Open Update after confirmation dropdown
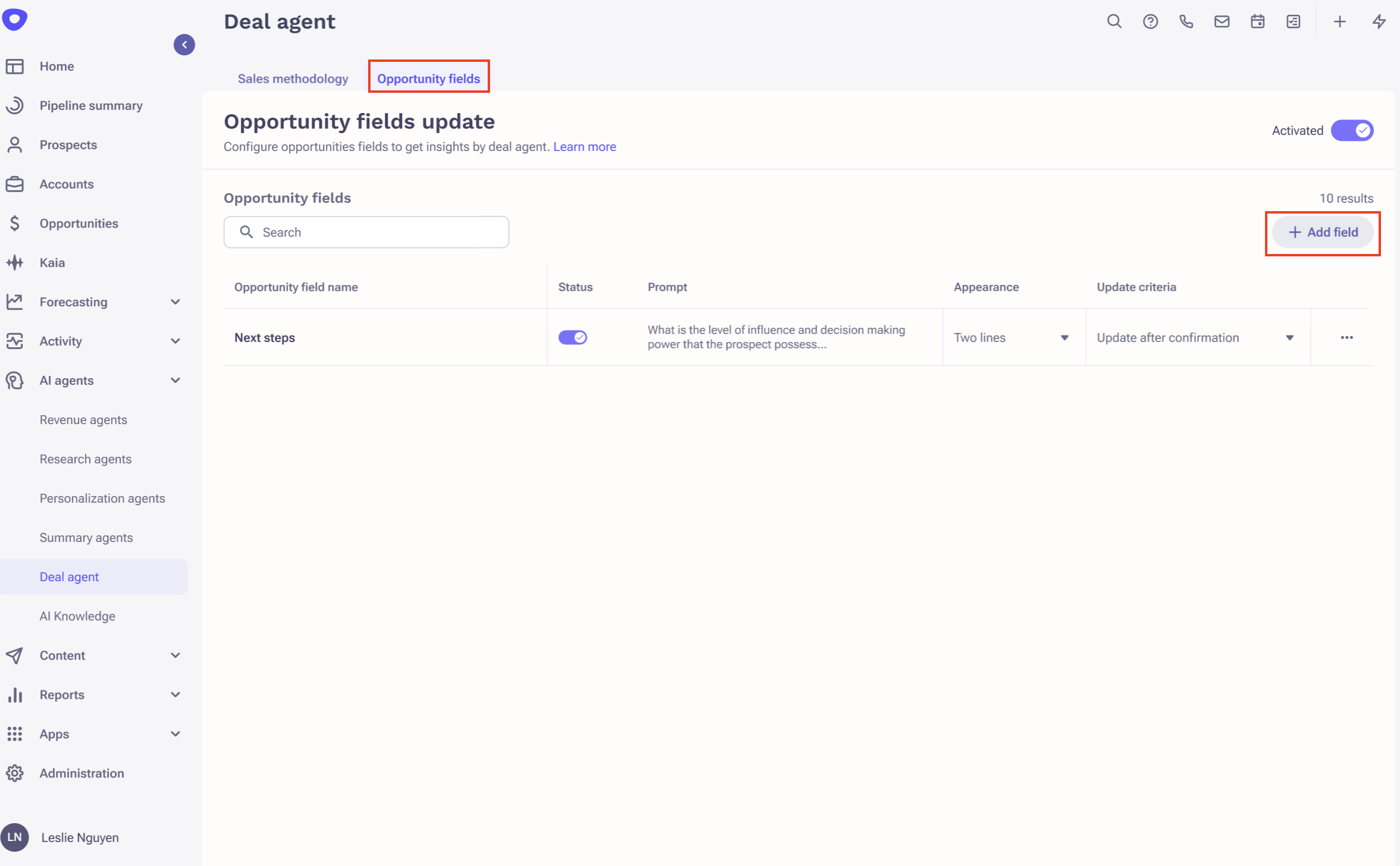Screen dimensions: 1400x866 tap(1195, 338)
